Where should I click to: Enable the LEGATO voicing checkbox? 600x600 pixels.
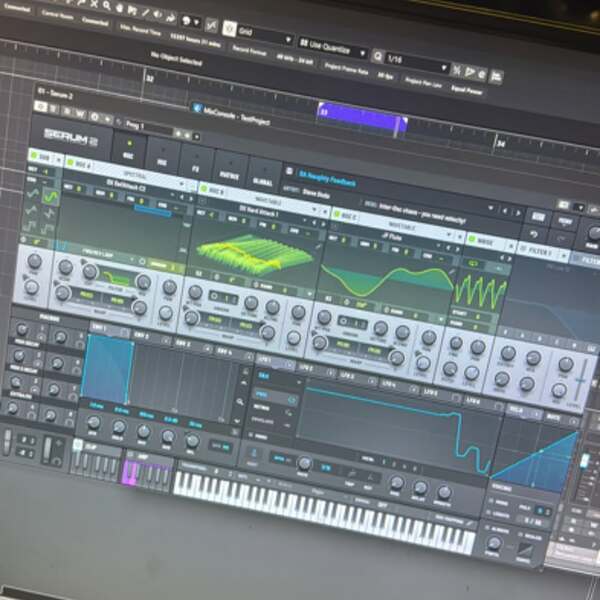[488, 514]
